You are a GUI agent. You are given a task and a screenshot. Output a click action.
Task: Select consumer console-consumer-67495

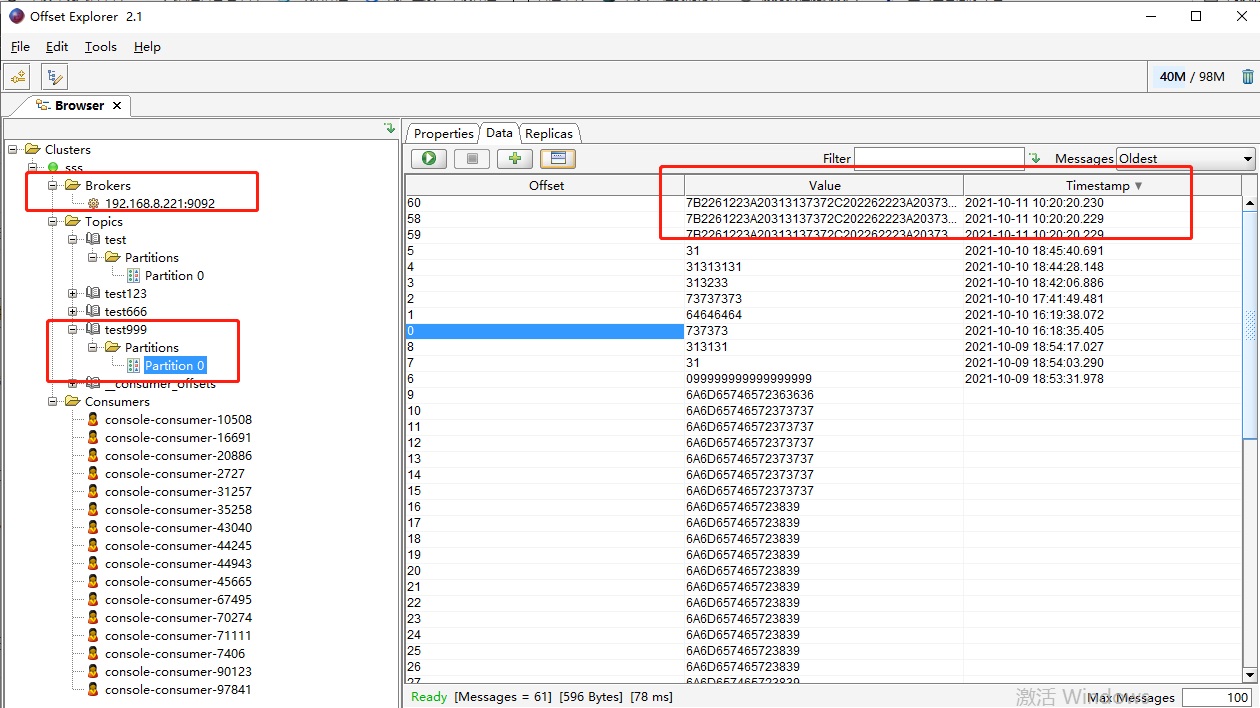tap(178, 599)
